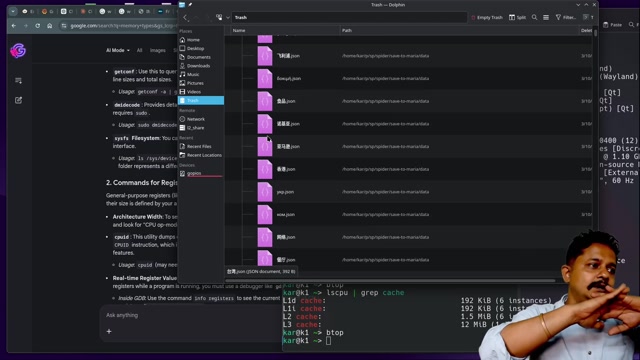Switch to the Images search tab

pos(158,50)
